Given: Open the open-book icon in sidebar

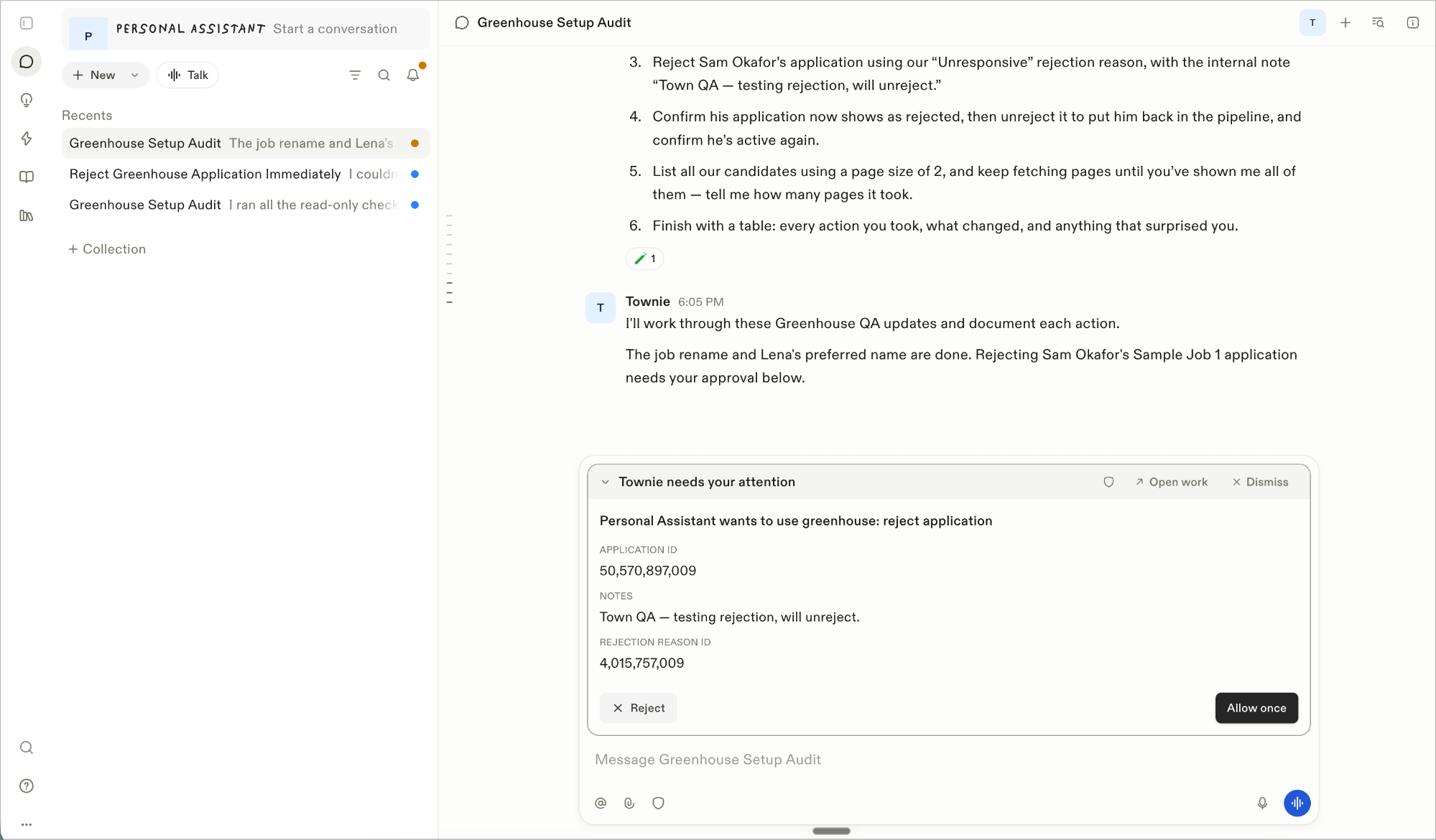Looking at the screenshot, I should 27,177.
